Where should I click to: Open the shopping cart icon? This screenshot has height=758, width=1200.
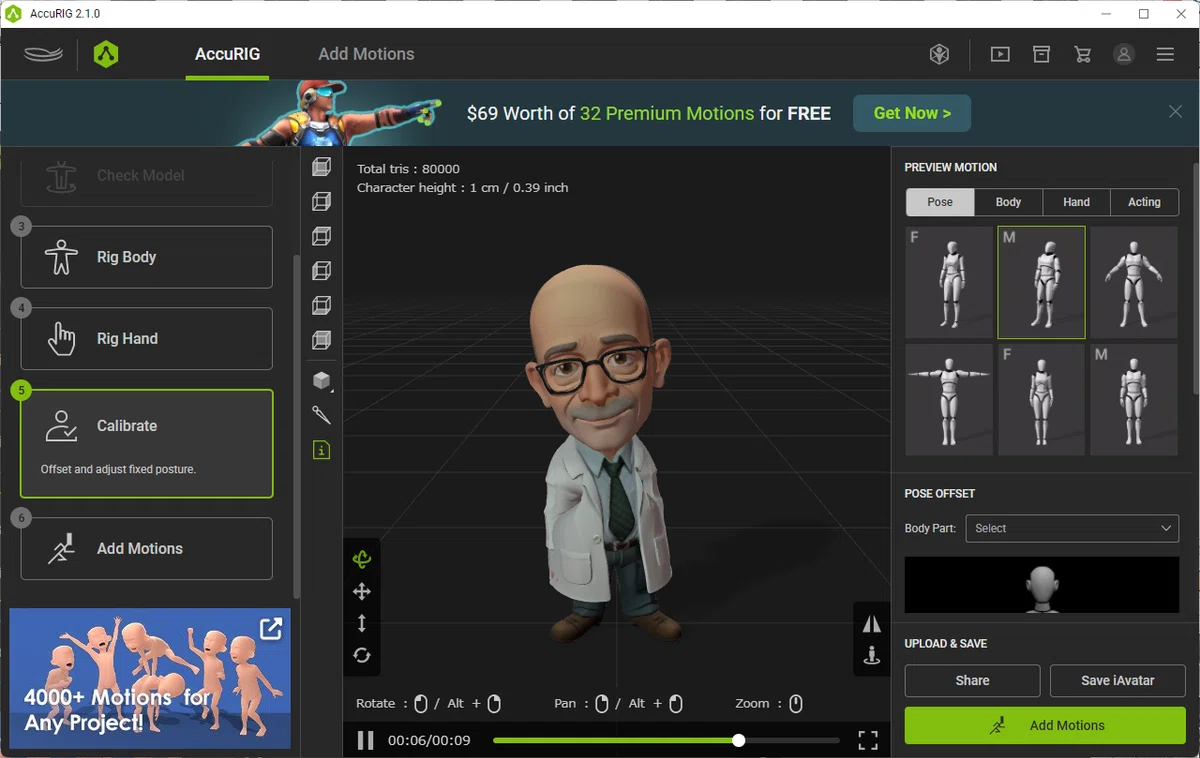click(x=1082, y=54)
